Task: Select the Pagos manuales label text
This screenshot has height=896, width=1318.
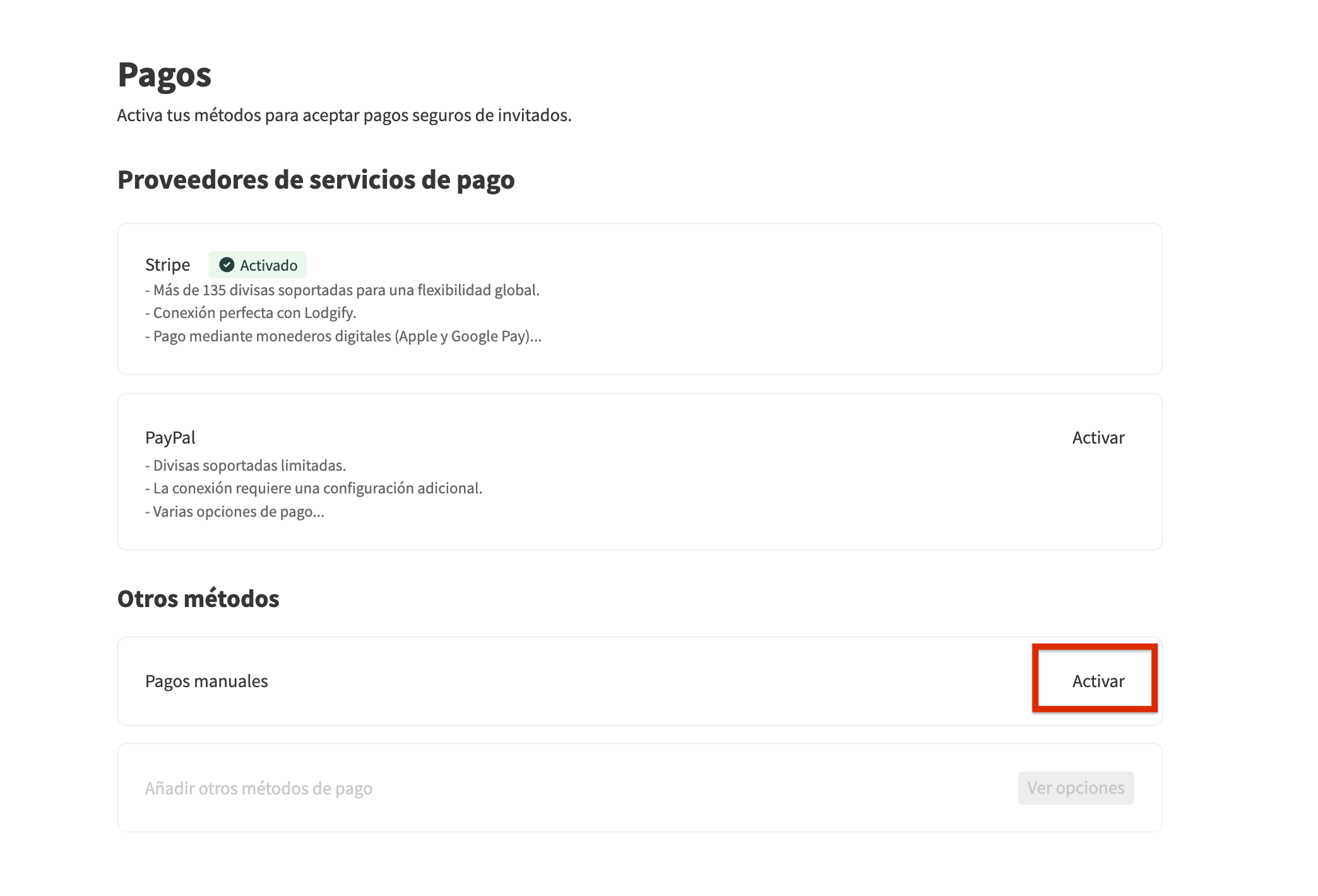Action: 206,681
